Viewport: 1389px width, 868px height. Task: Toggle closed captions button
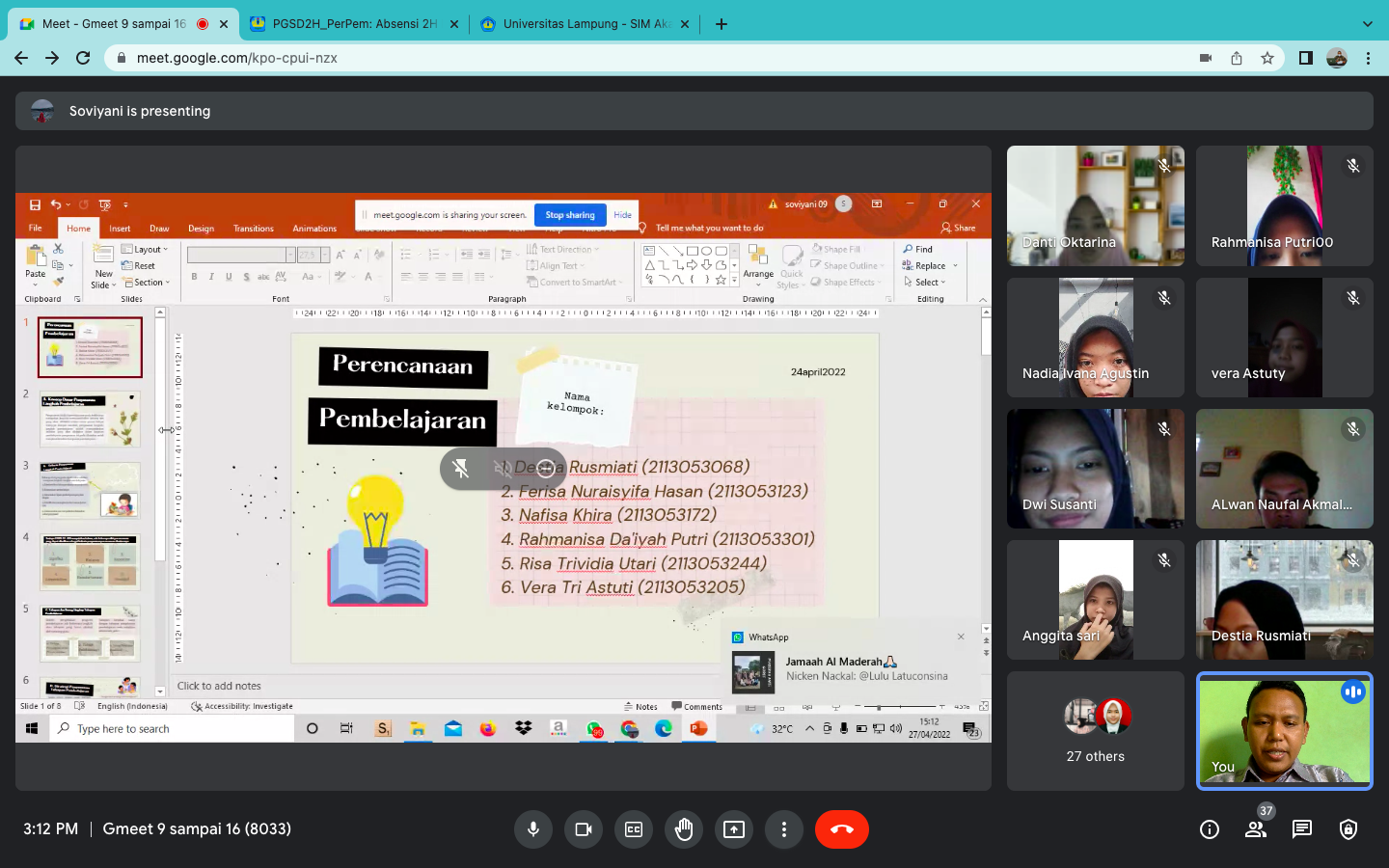click(x=634, y=829)
